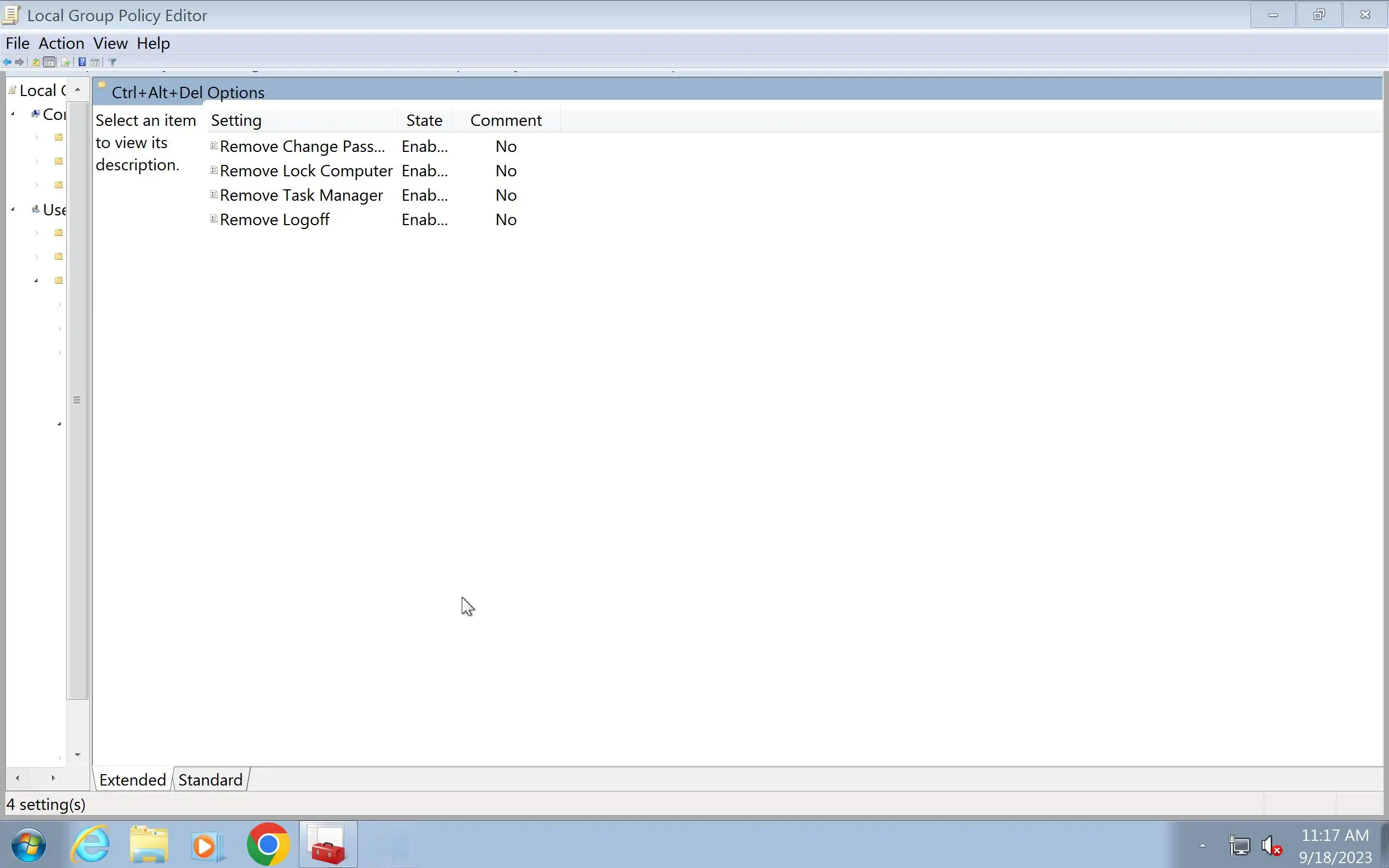
Task: Click the Filter funnel toolbar icon
Action: (112, 62)
